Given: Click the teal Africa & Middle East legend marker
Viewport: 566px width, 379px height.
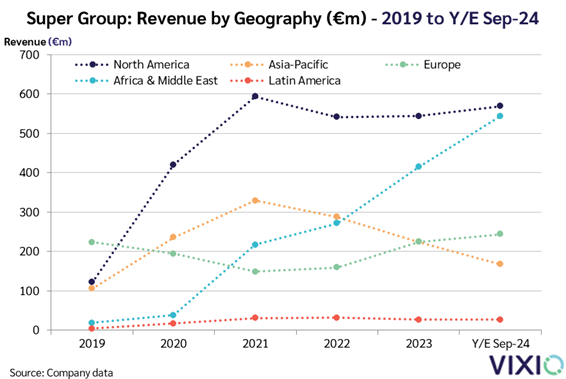Looking at the screenshot, I should point(92,80).
